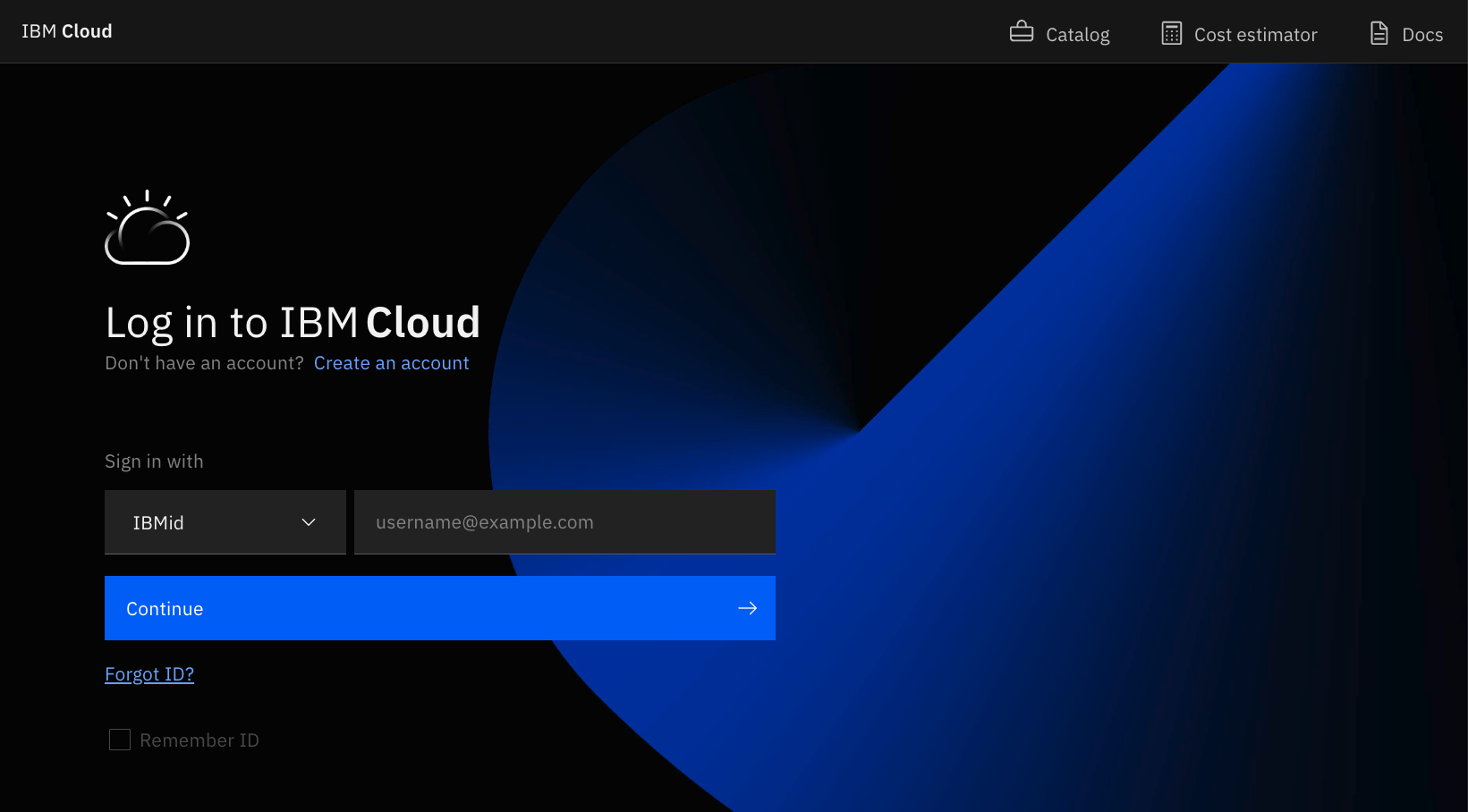Enable the Remember ID checkbox
1468x812 pixels.
pyautogui.click(x=120, y=740)
